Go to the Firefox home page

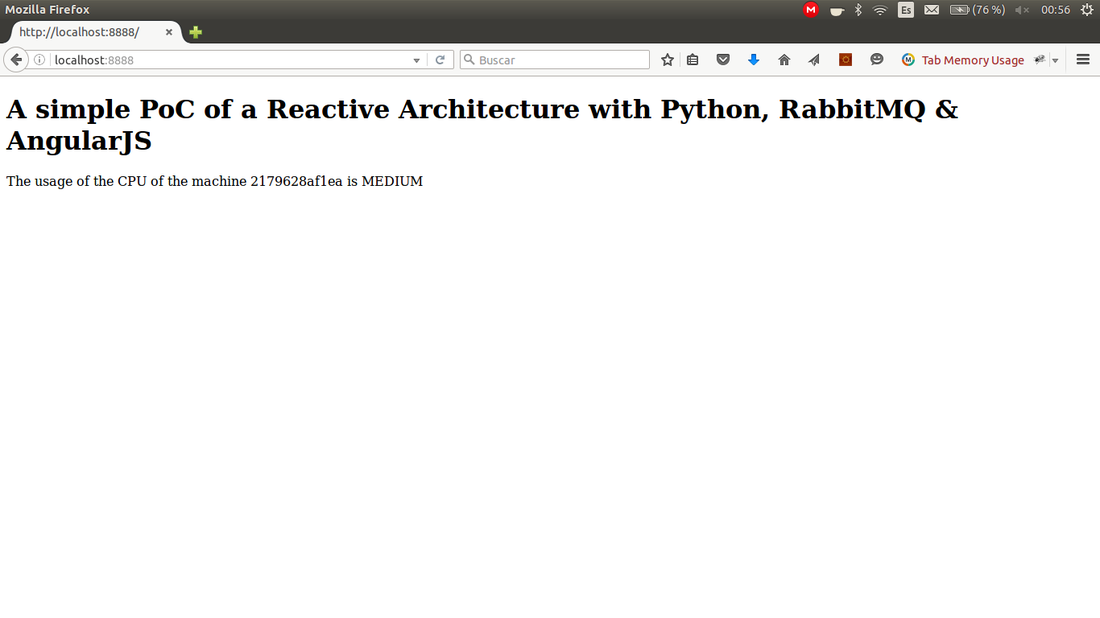[x=784, y=60]
